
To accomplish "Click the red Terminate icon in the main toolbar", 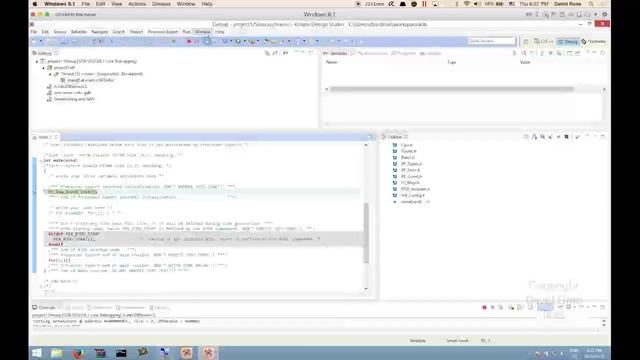I will coord(189,42).
